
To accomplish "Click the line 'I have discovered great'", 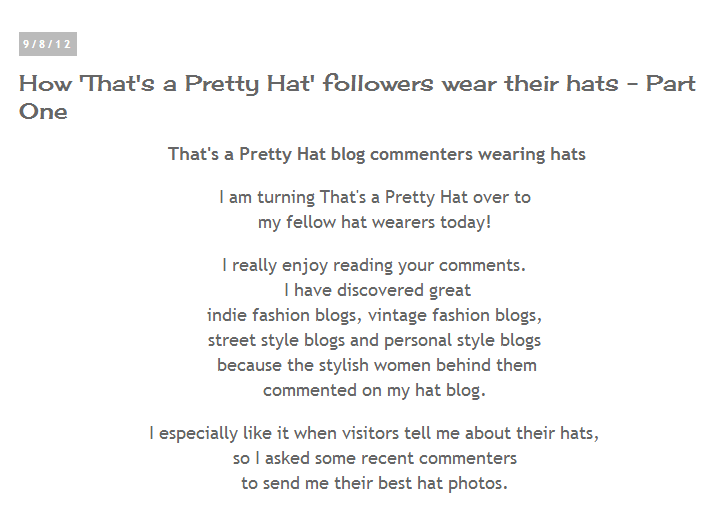I will click(x=378, y=290).
